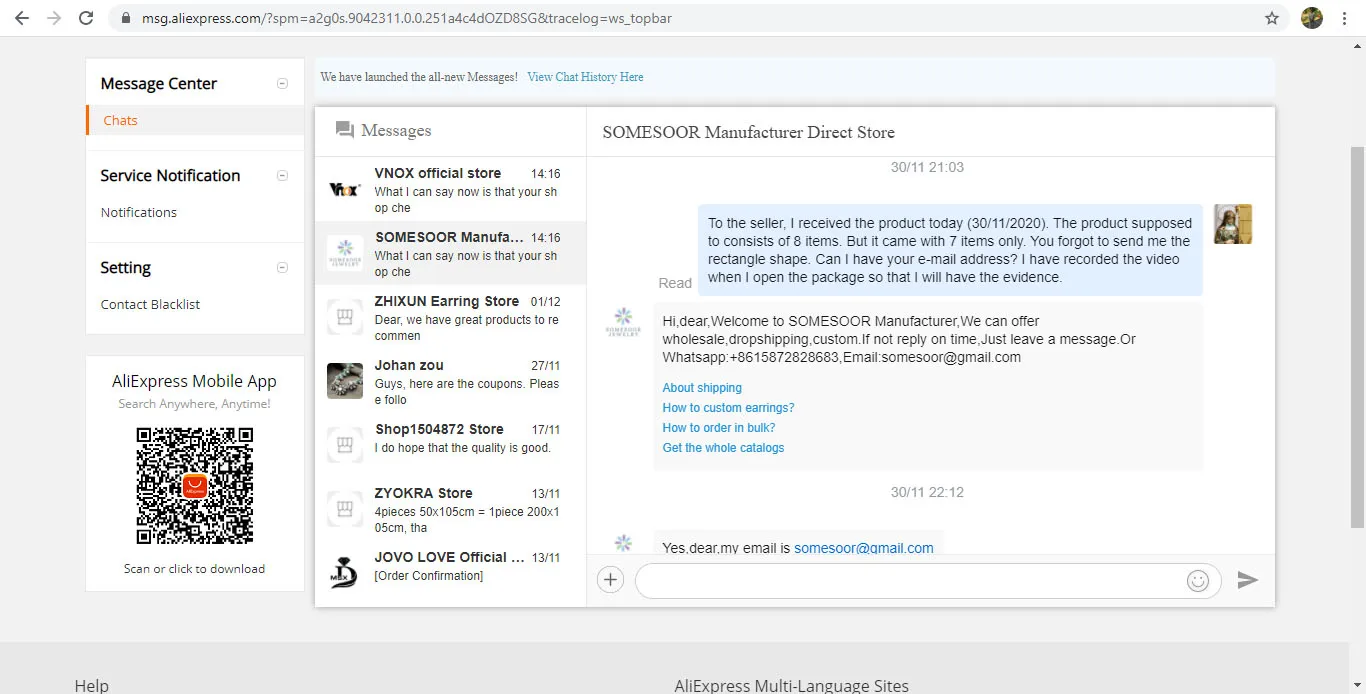Open SOMESOOR Manufacturer conversation in list
This screenshot has height=694, width=1366.
coord(450,254)
